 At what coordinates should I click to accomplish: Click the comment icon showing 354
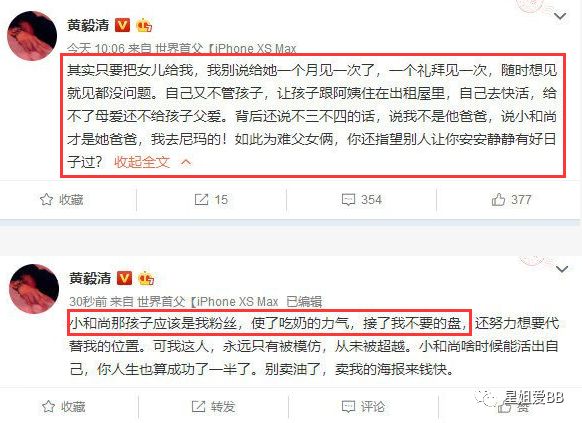pyautogui.click(x=348, y=200)
